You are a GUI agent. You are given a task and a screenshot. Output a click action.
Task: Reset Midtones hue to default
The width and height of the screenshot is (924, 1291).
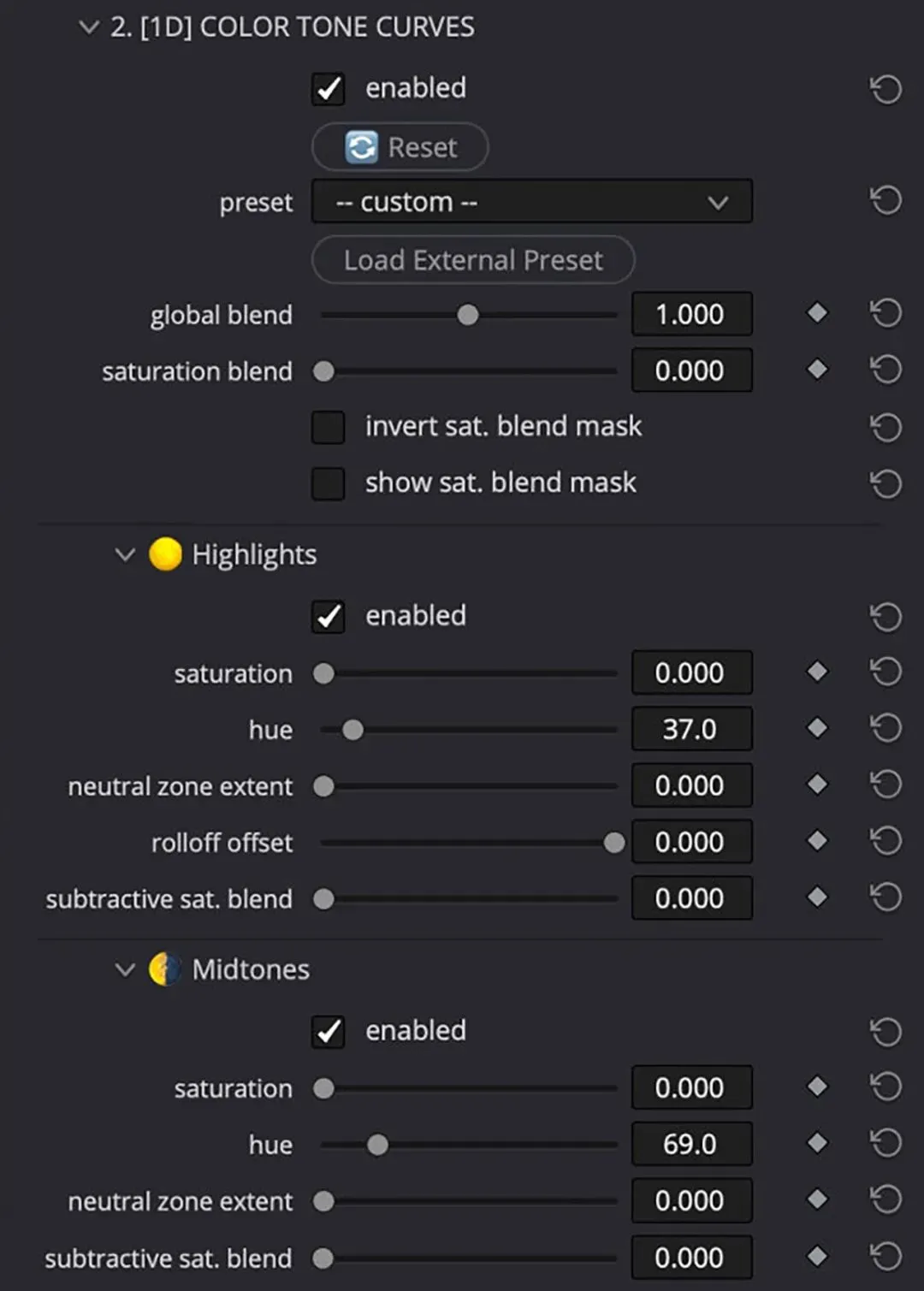pyautogui.click(x=885, y=1144)
